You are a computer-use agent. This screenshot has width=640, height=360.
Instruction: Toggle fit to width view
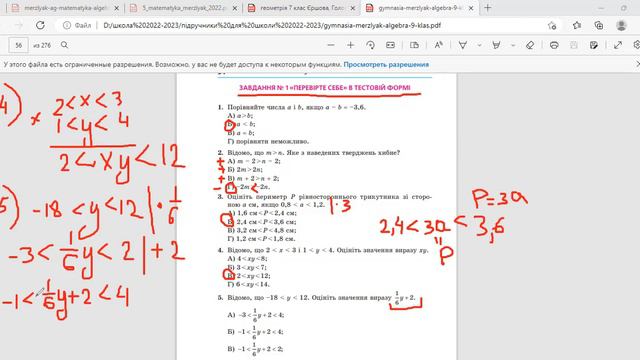(x=390, y=45)
